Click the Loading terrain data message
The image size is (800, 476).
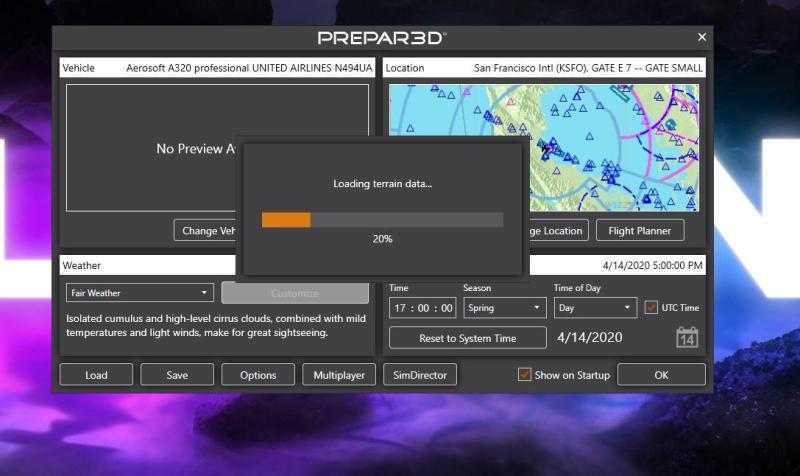pos(383,184)
